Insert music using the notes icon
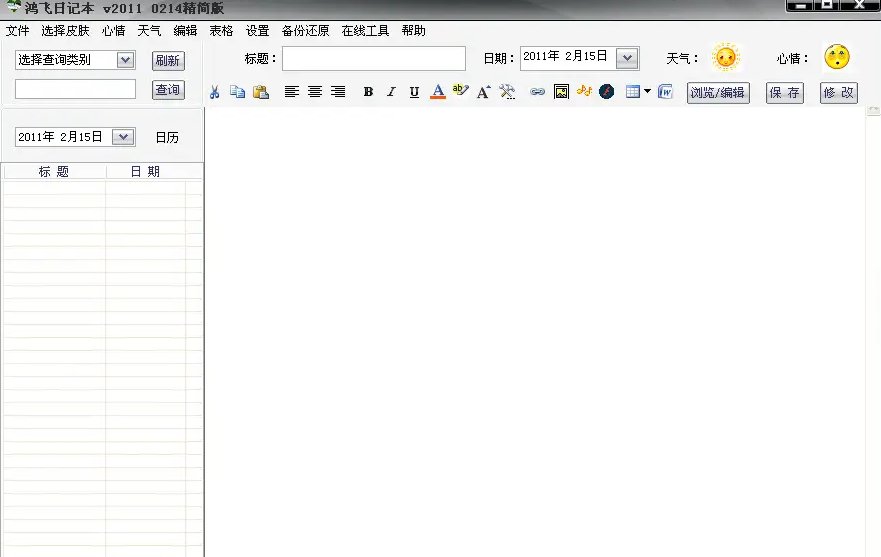This screenshot has height=557, width=881. tap(584, 92)
